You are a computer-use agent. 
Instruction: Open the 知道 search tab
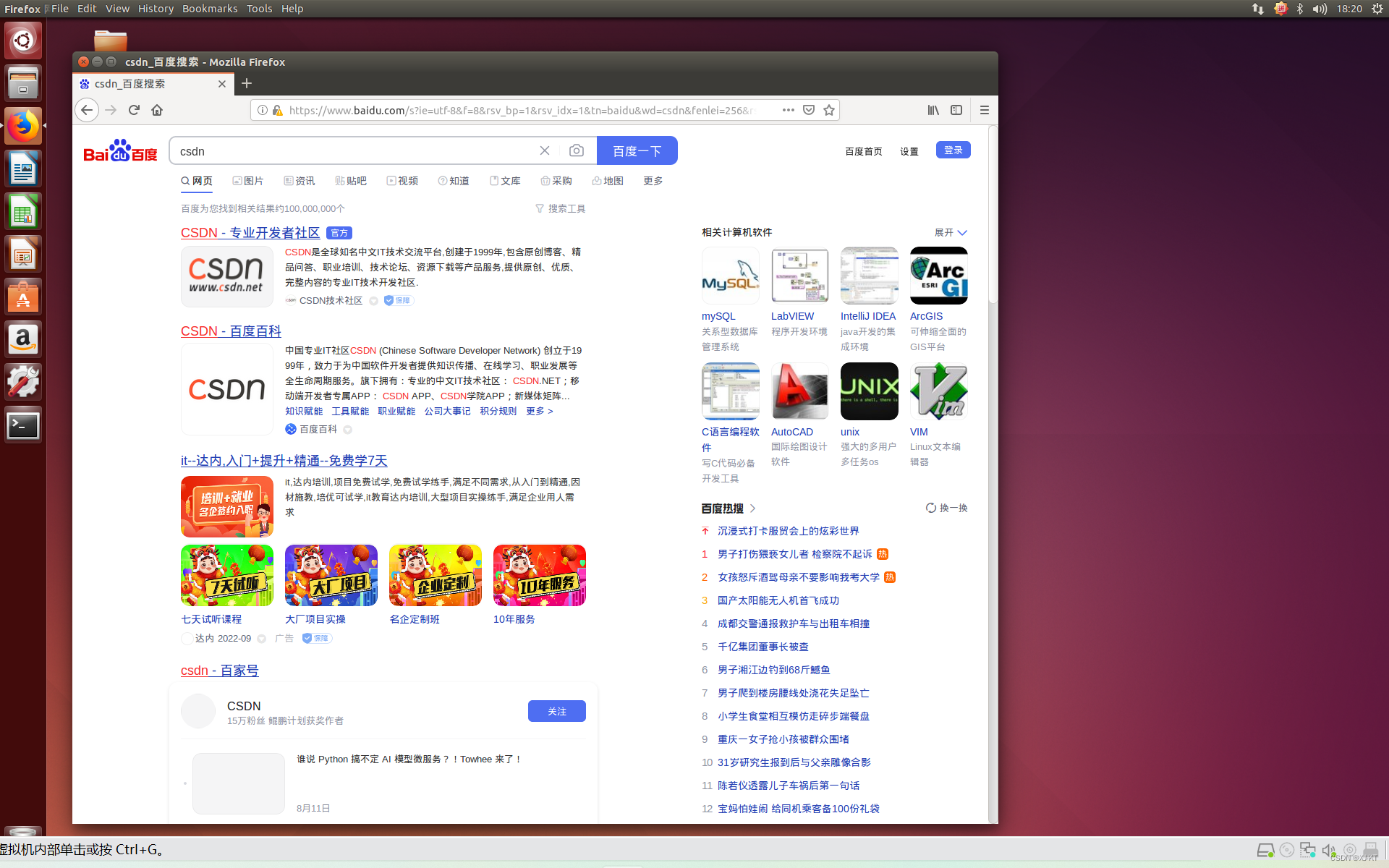pos(454,181)
